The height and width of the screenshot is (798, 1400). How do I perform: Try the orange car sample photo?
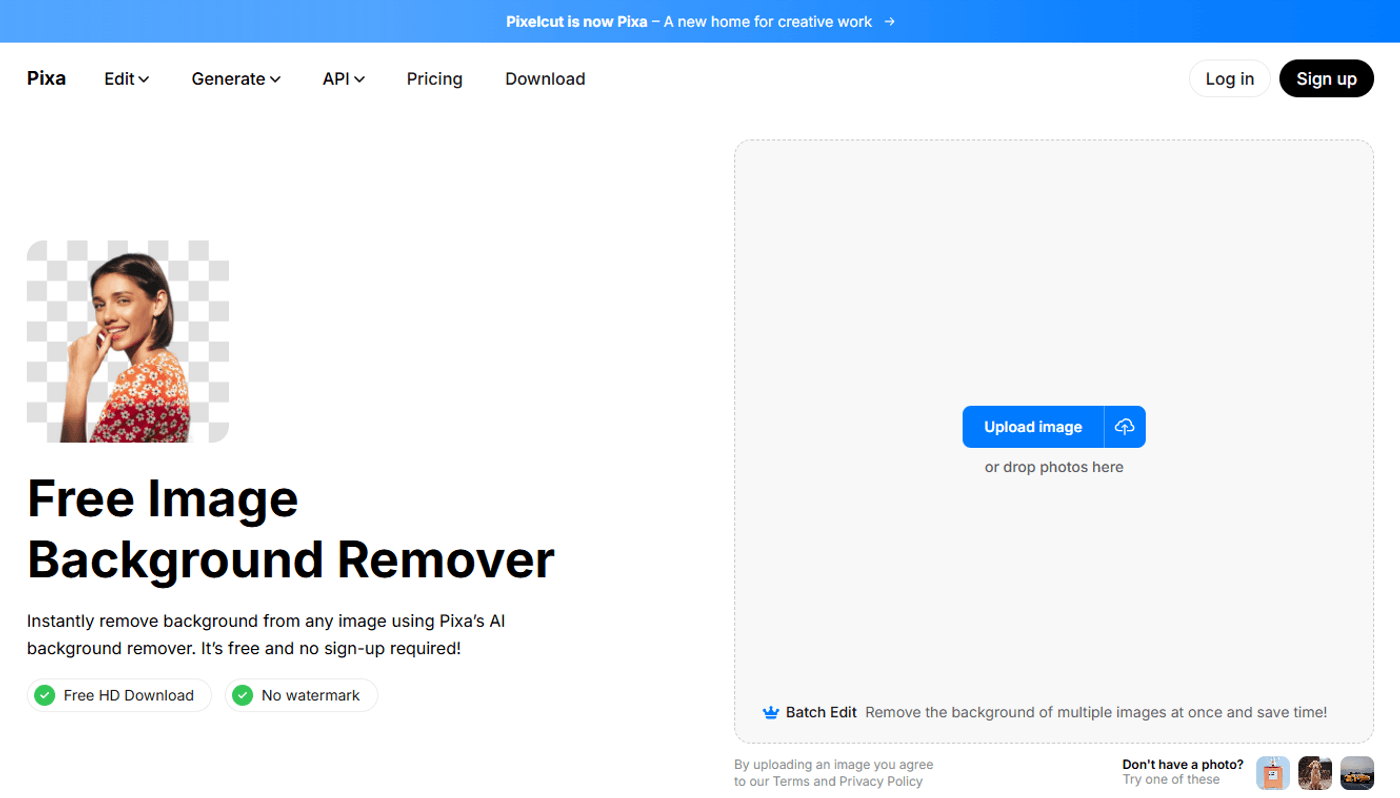[1357, 773]
